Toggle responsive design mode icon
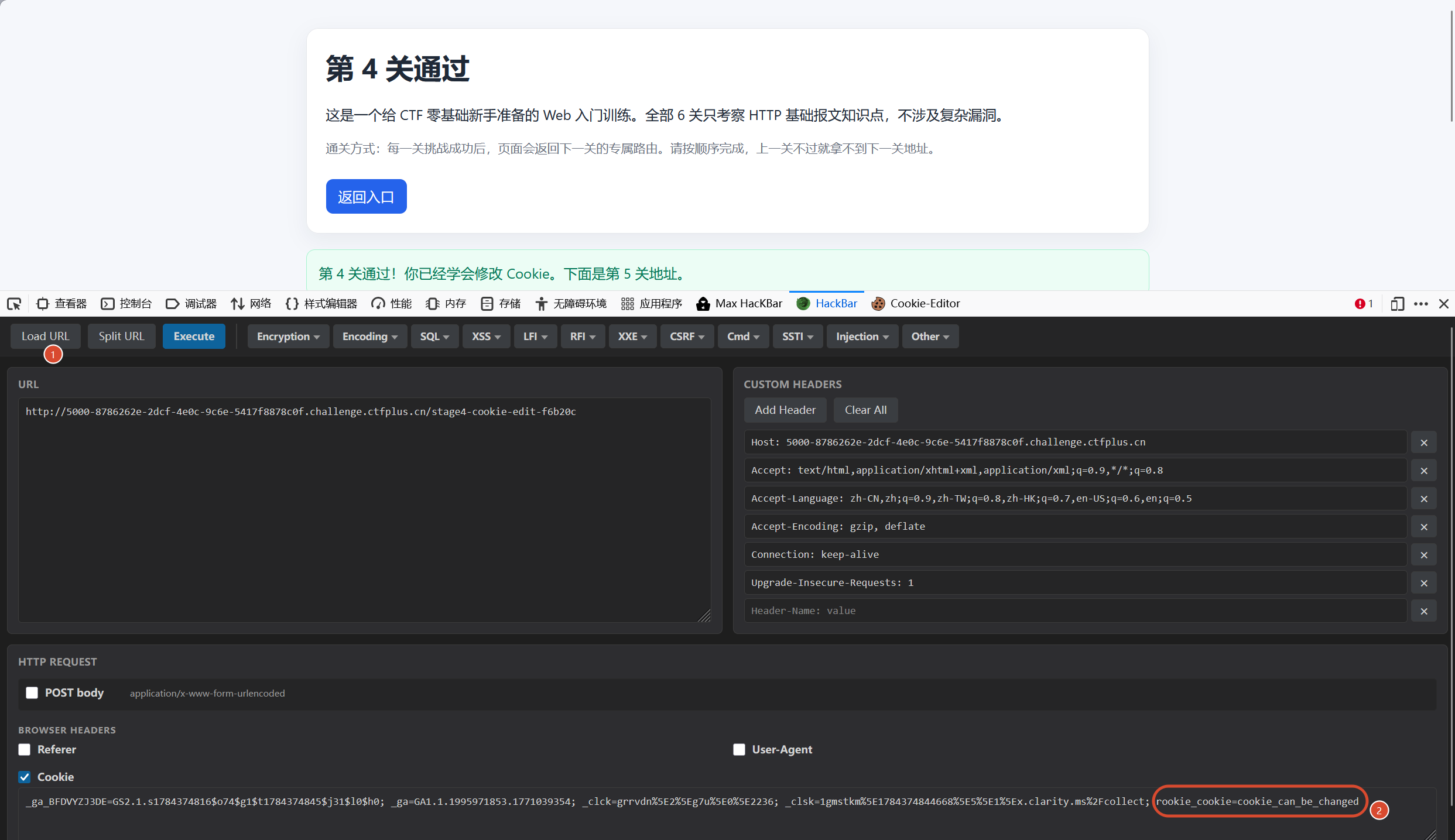1455x840 pixels. pos(1398,304)
